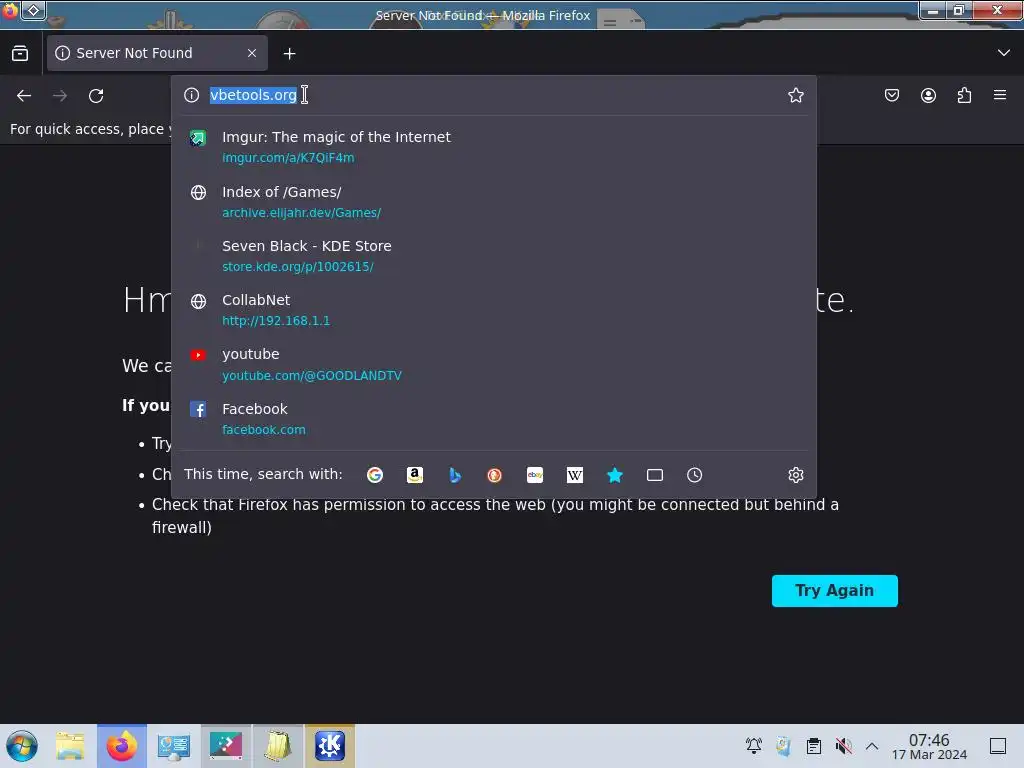Click the muted volume tray icon
This screenshot has height=768, width=1024.
[x=844, y=746]
